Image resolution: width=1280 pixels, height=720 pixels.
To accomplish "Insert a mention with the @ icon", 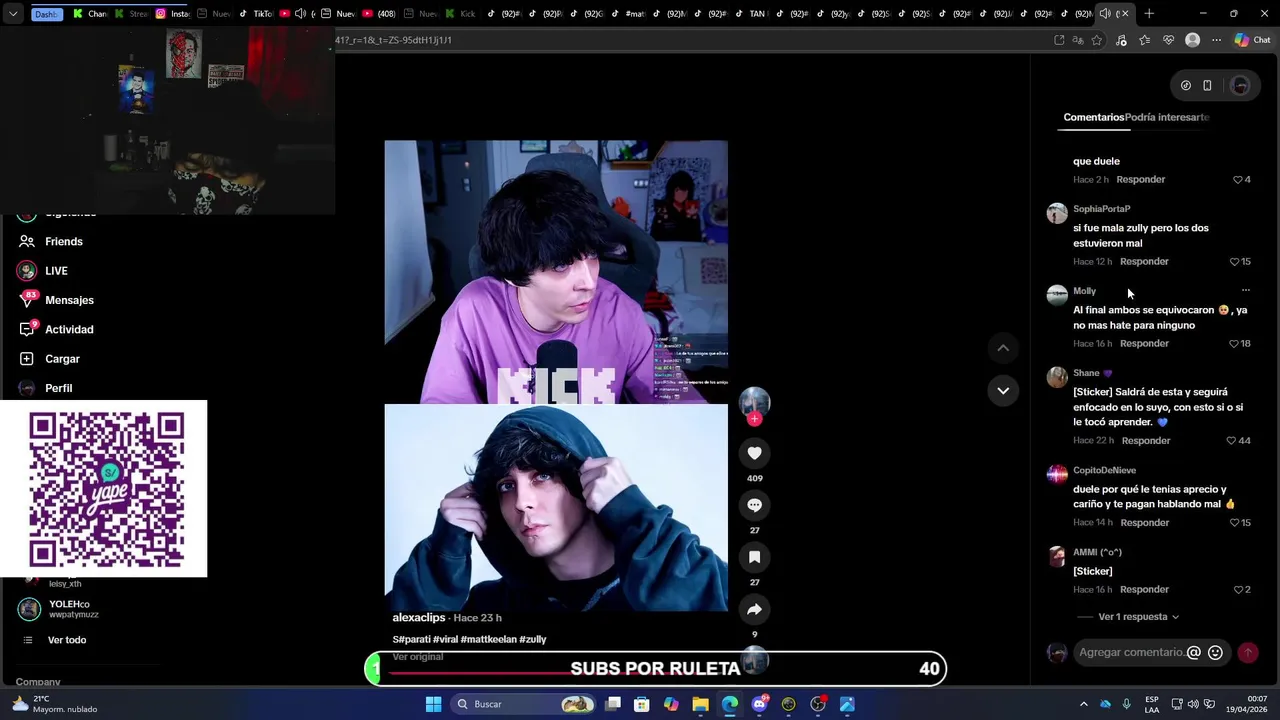I will [1193, 652].
